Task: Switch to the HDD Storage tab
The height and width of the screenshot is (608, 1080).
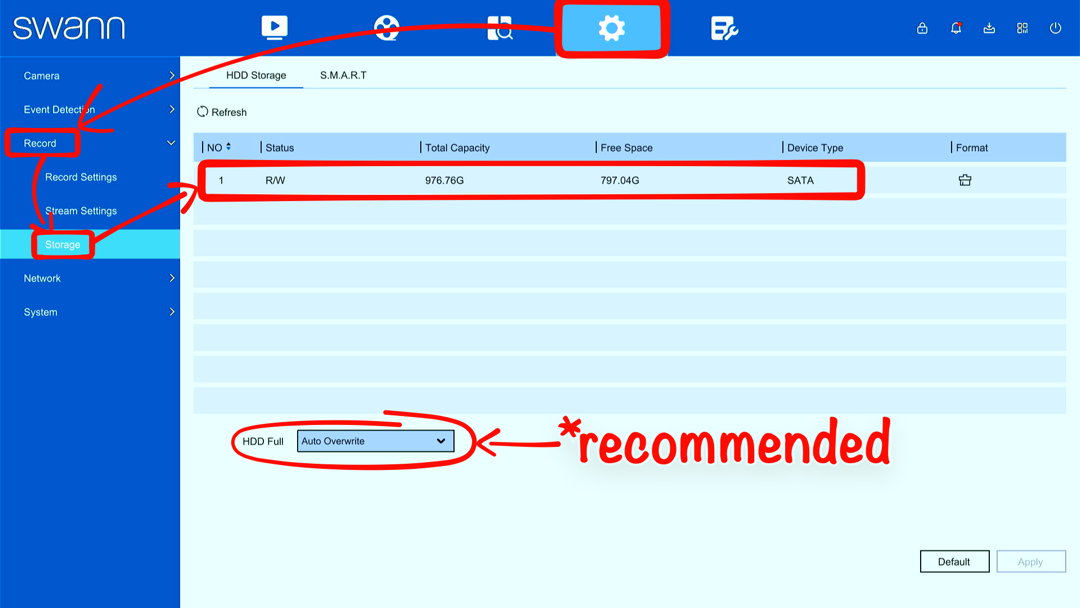Action: click(256, 75)
